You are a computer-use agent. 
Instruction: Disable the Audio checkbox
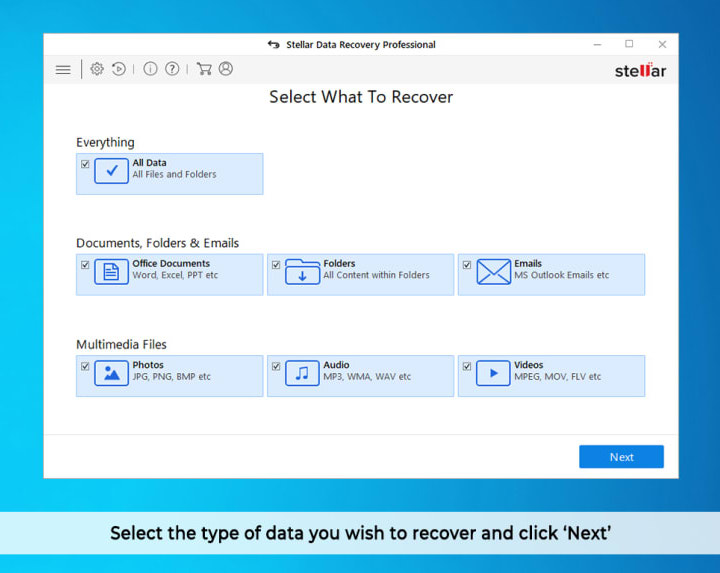point(276,367)
